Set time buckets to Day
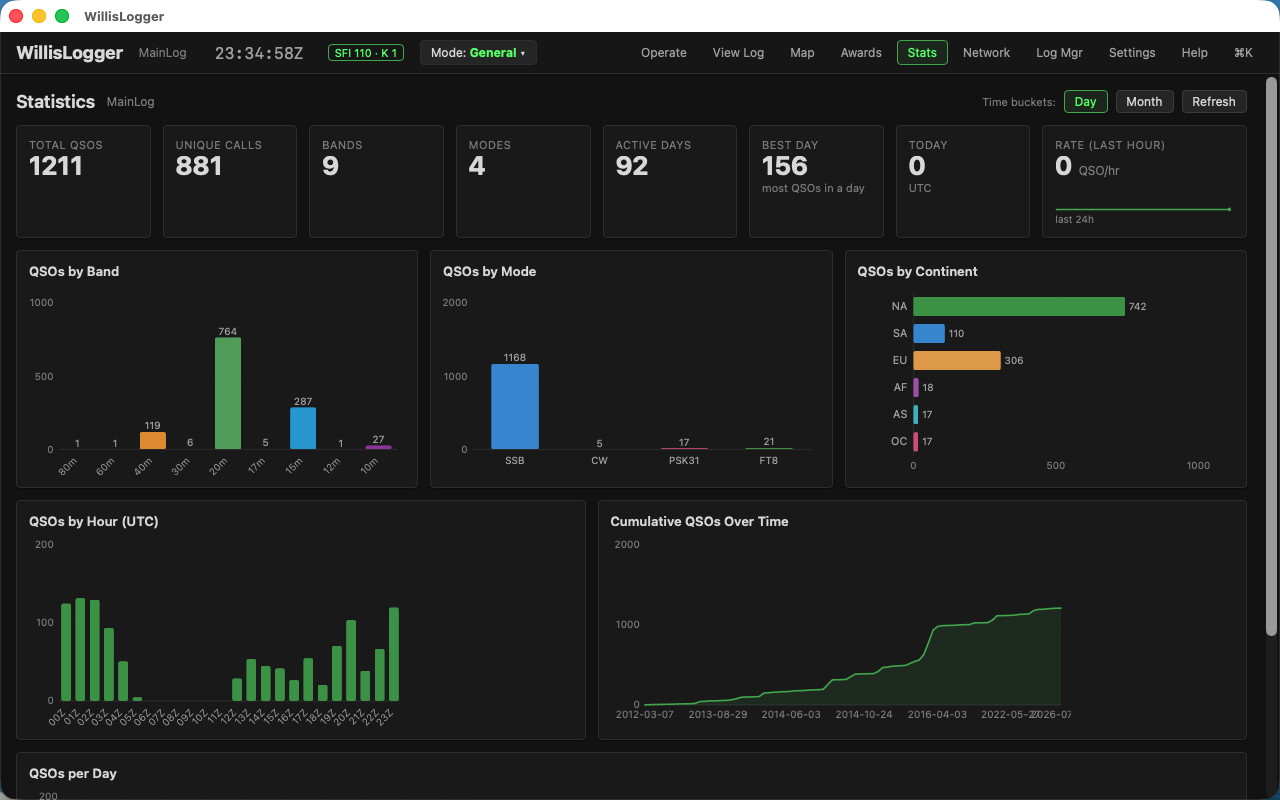The image size is (1280, 800). click(1085, 102)
